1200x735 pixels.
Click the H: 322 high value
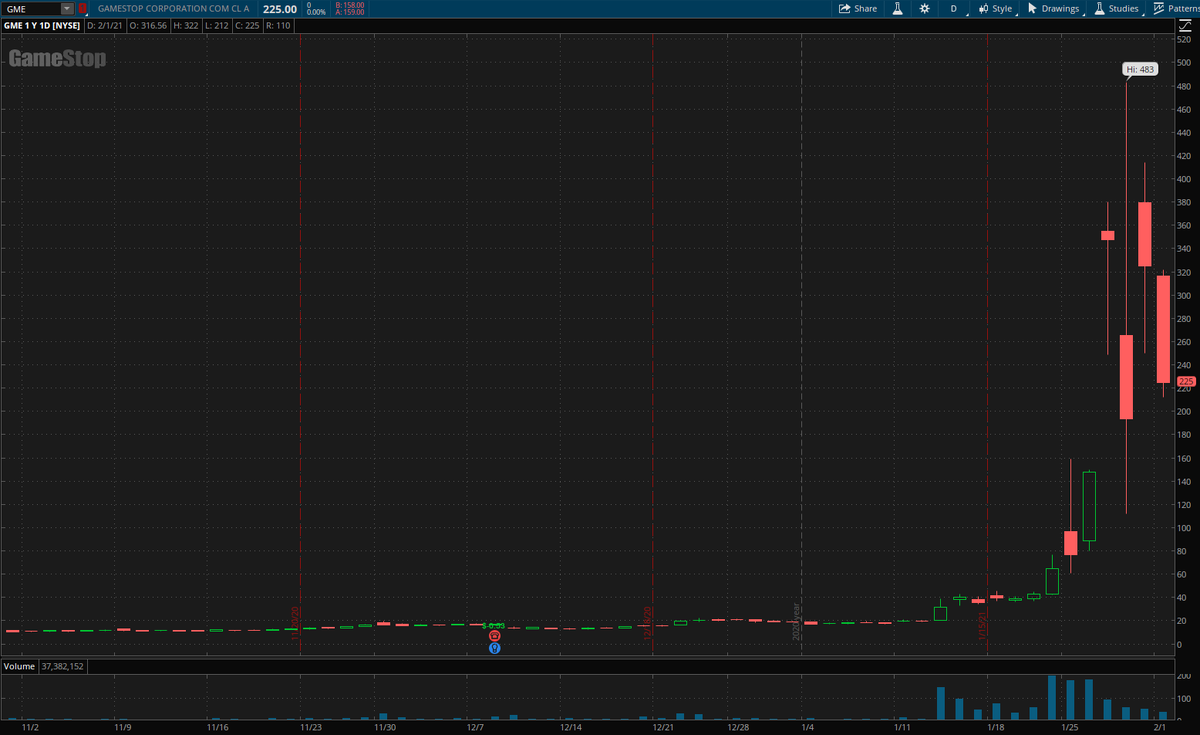[184, 25]
